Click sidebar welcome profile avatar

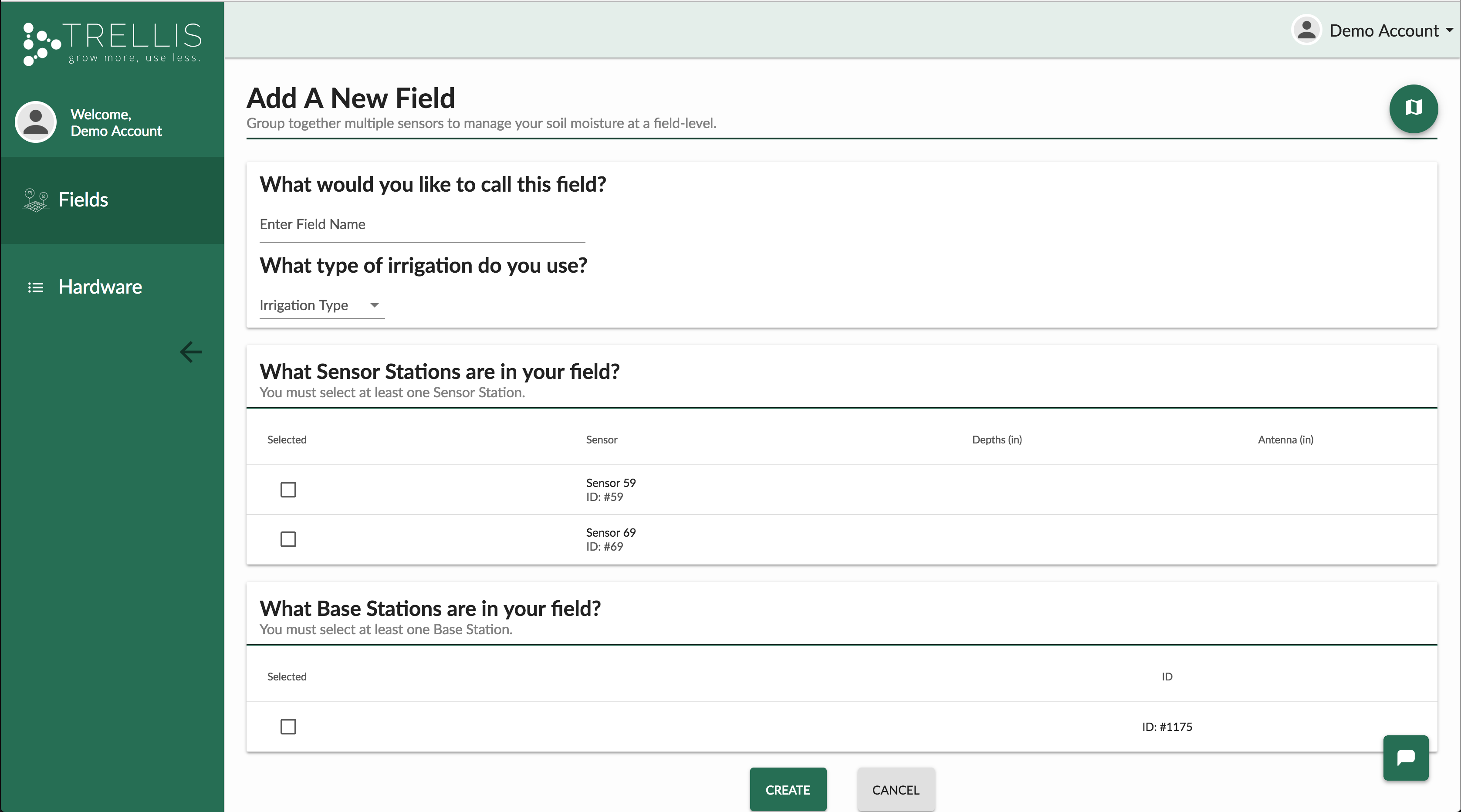pyautogui.click(x=36, y=122)
